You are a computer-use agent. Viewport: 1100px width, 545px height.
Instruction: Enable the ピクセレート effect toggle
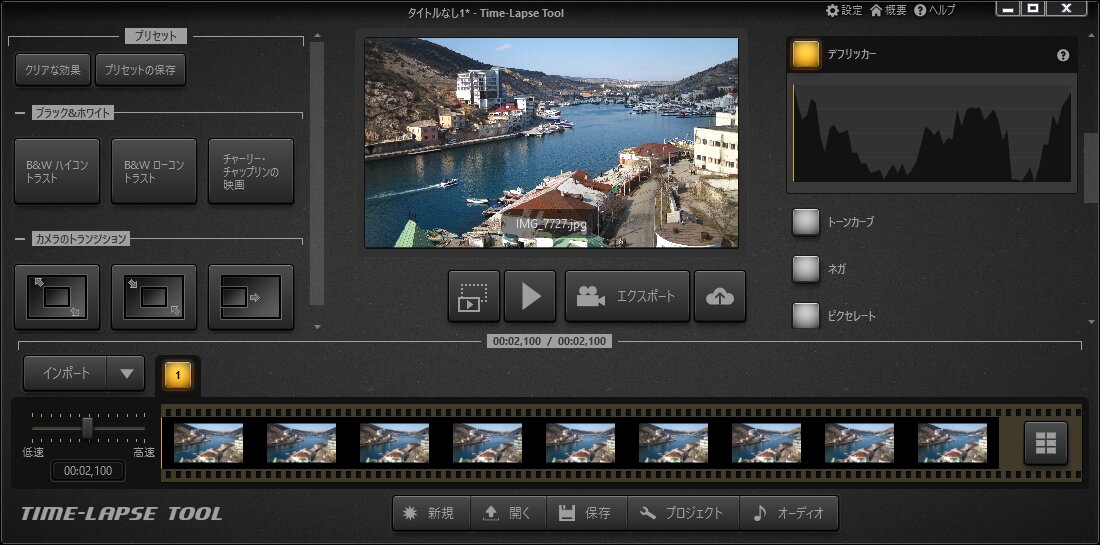[x=806, y=316]
